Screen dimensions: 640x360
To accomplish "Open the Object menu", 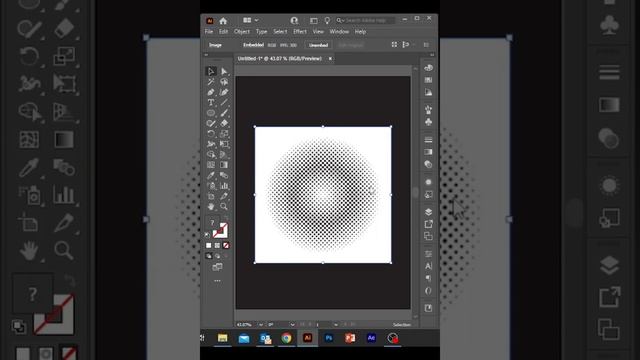I will [x=242, y=31].
